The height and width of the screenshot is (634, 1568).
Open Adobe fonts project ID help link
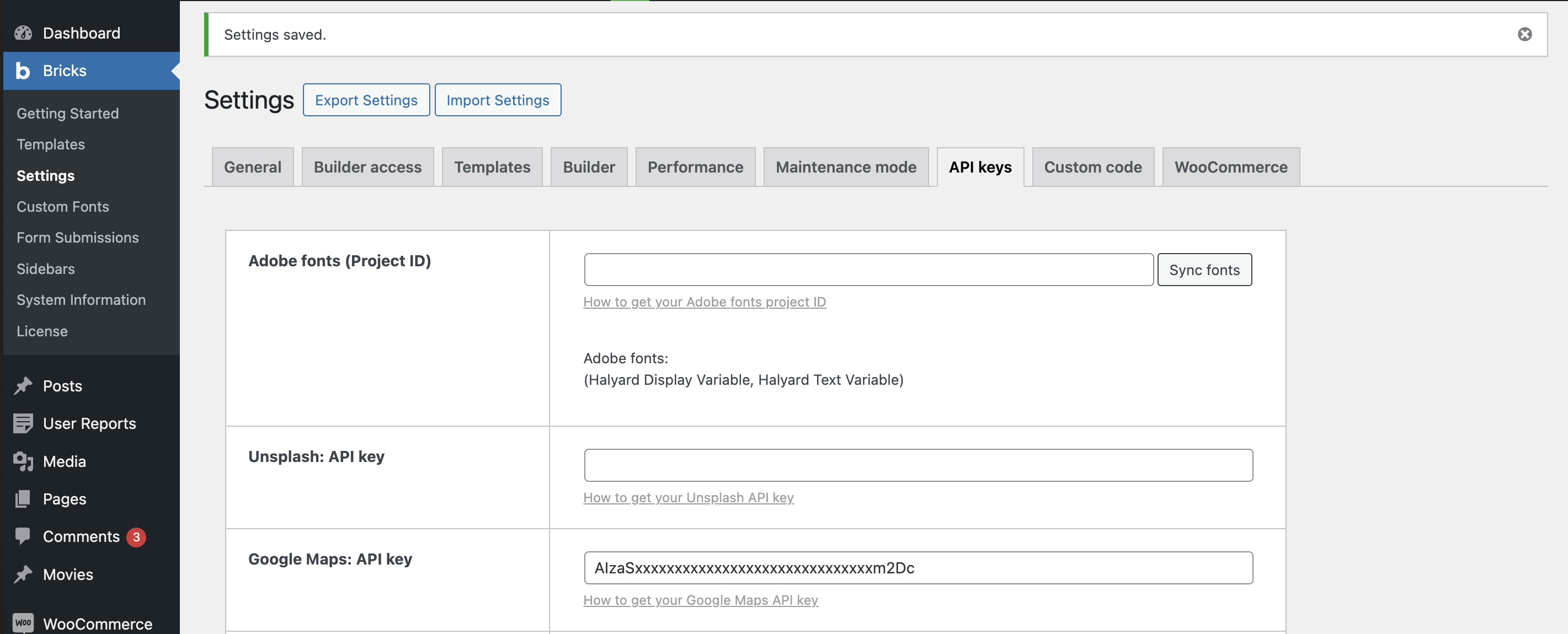[x=703, y=302]
